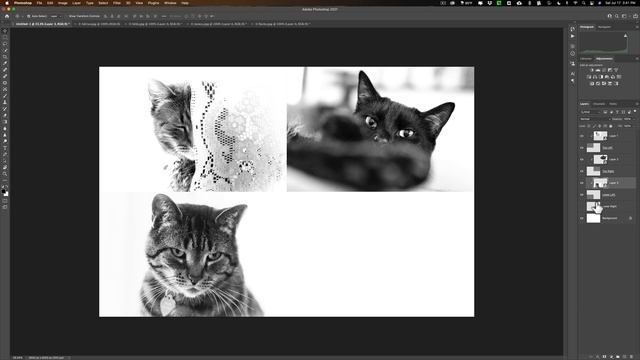Image resolution: width=640 pixels, height=360 pixels.
Task: Toggle Quick Mask mode icon
Action: [x=5, y=201]
